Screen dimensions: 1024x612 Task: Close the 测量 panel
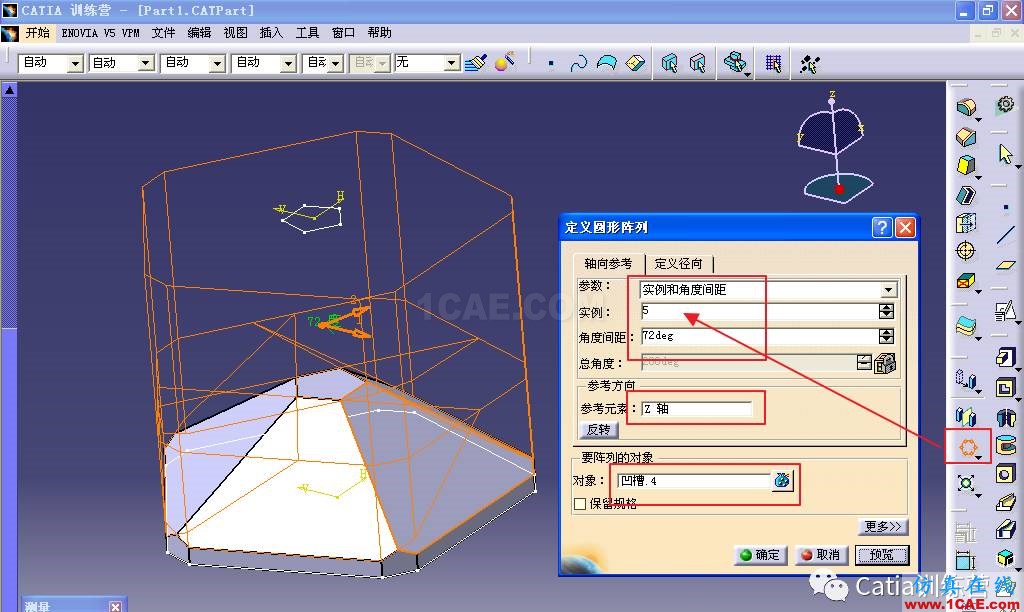tap(115, 606)
